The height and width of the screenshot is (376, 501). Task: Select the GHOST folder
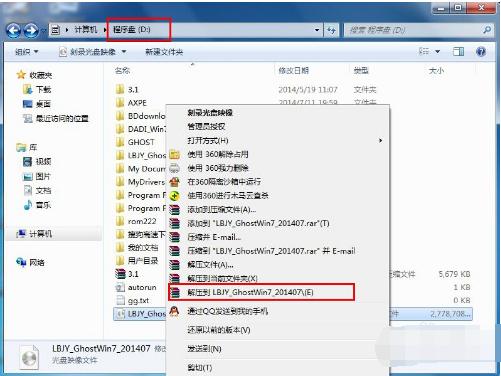point(135,142)
